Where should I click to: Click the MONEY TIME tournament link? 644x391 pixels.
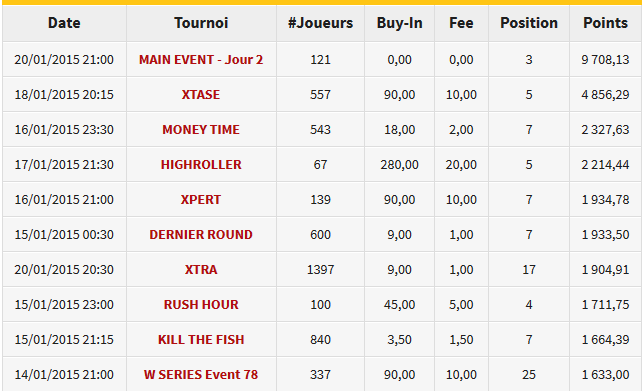(201, 129)
